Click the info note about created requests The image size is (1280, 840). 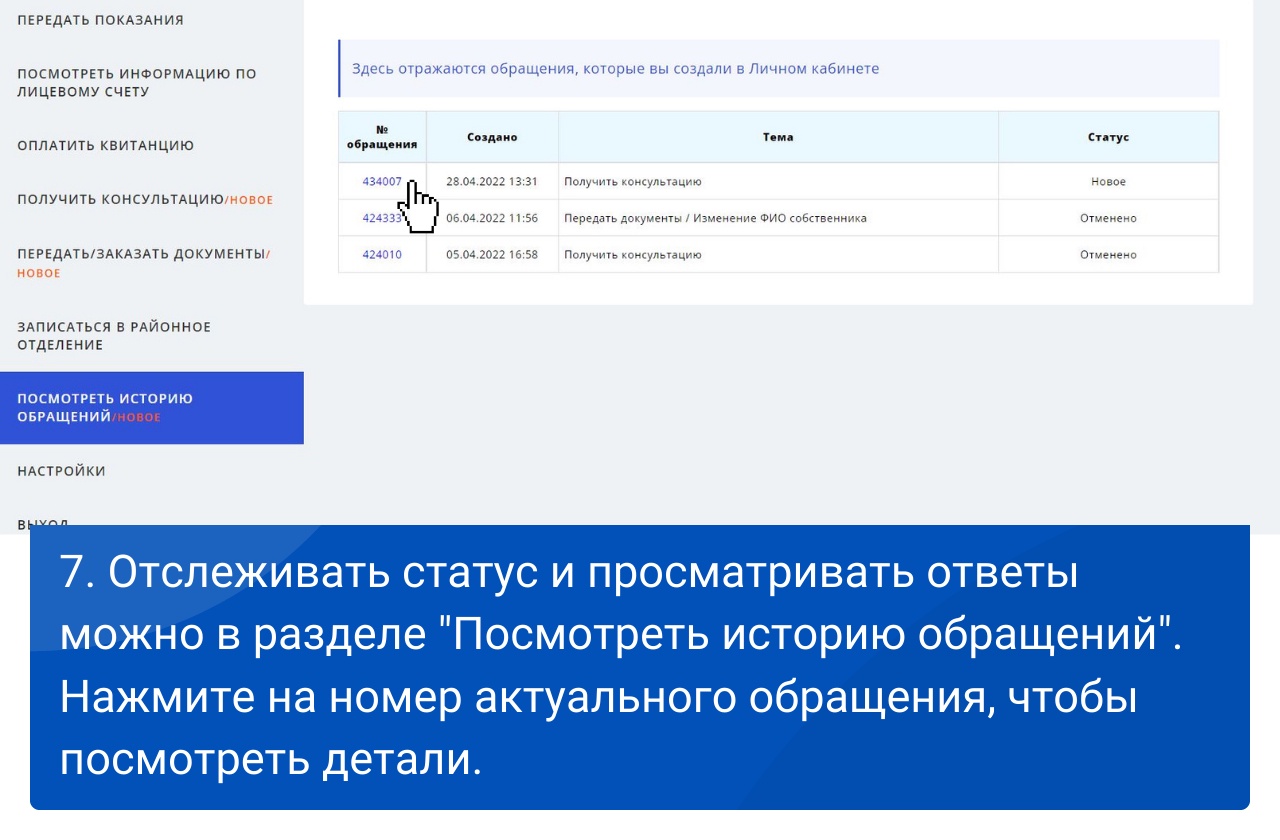(779, 69)
